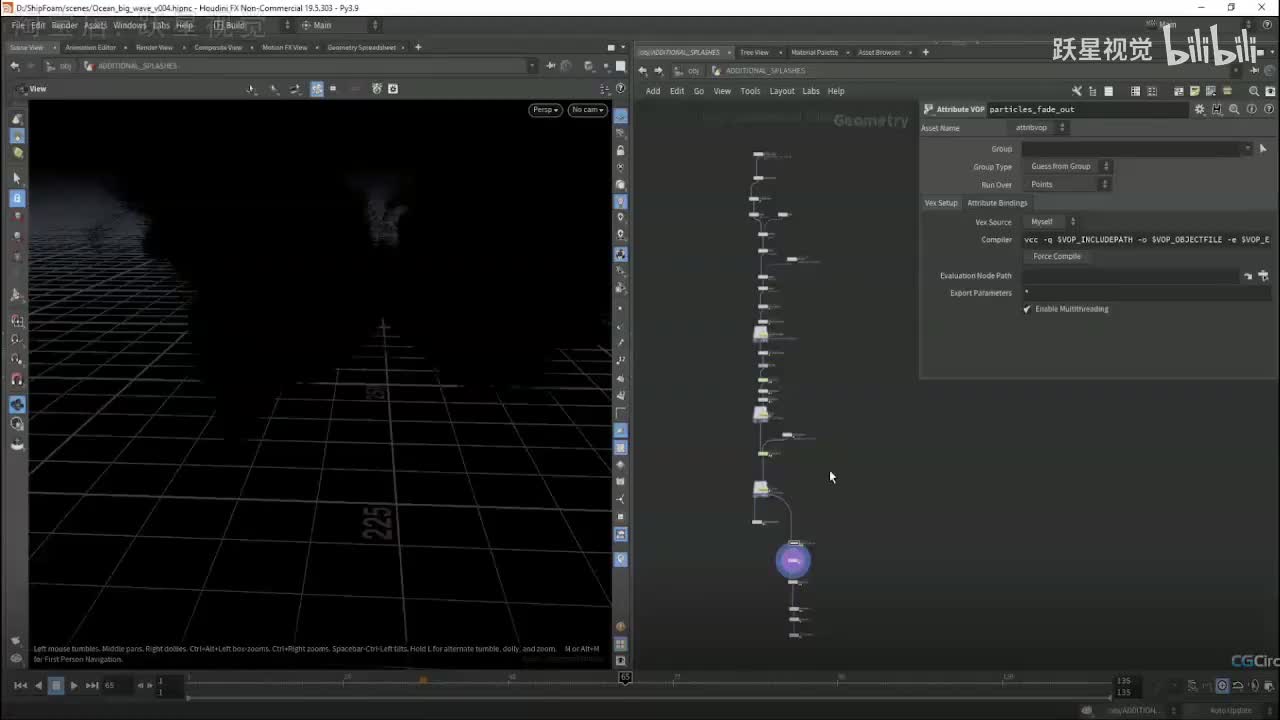Go forward in network editor path
The image size is (1280, 720).
click(658, 70)
